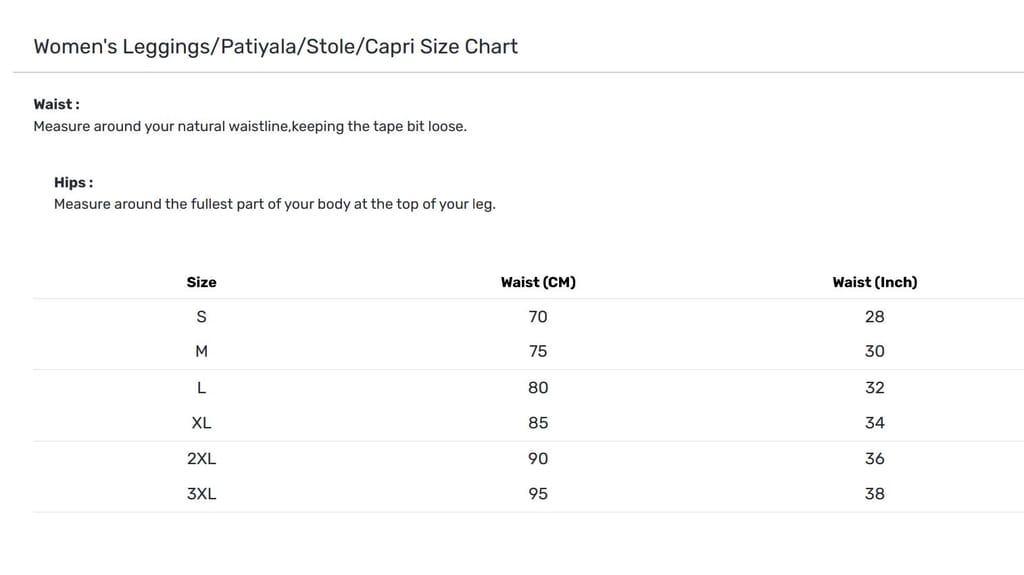Click the 34 inch waist value
Image resolution: width=1024 pixels, height=575 pixels.
click(874, 423)
